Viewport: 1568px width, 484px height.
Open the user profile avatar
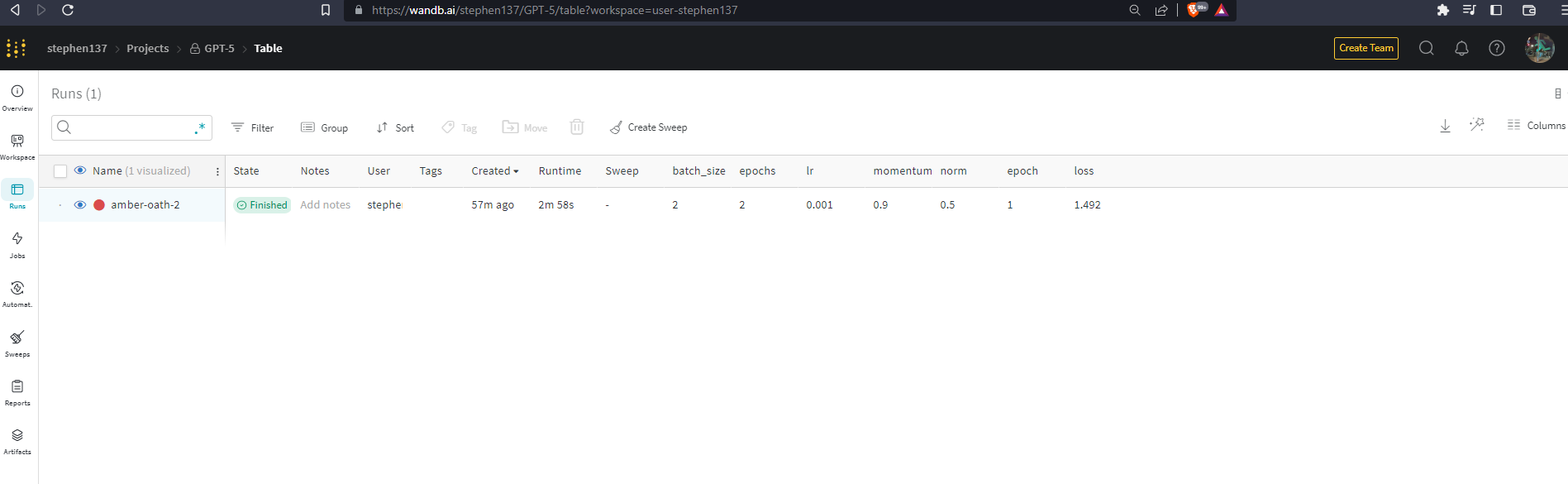[1540, 48]
